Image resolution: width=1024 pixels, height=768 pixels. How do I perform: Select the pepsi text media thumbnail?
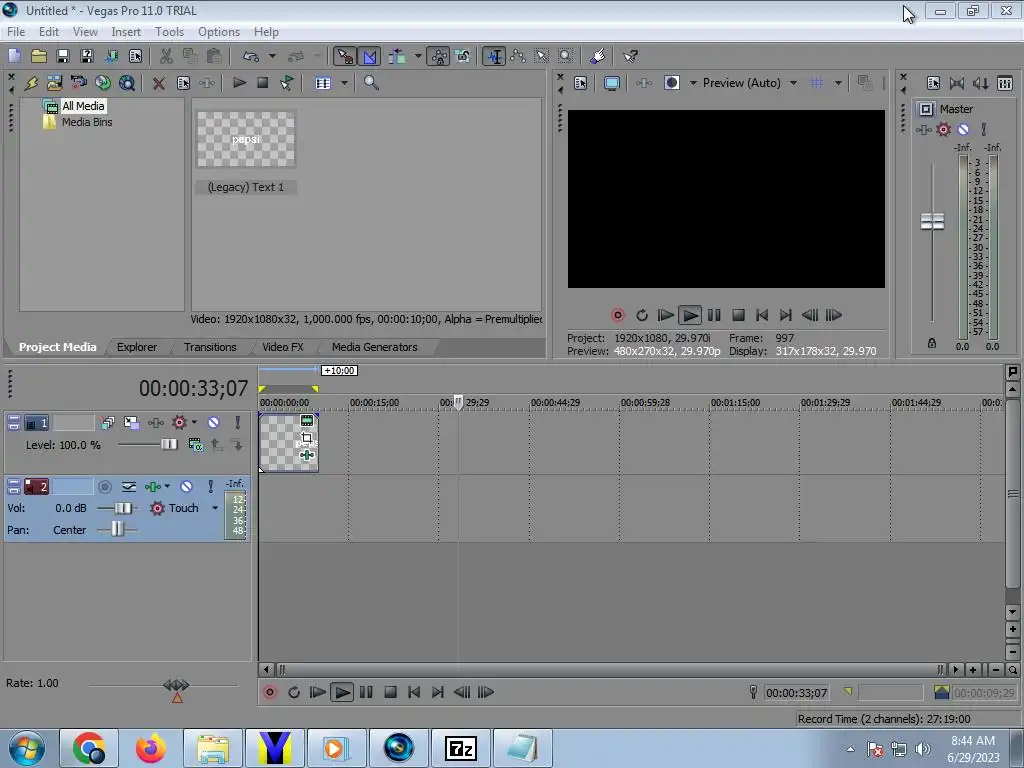tap(246, 139)
